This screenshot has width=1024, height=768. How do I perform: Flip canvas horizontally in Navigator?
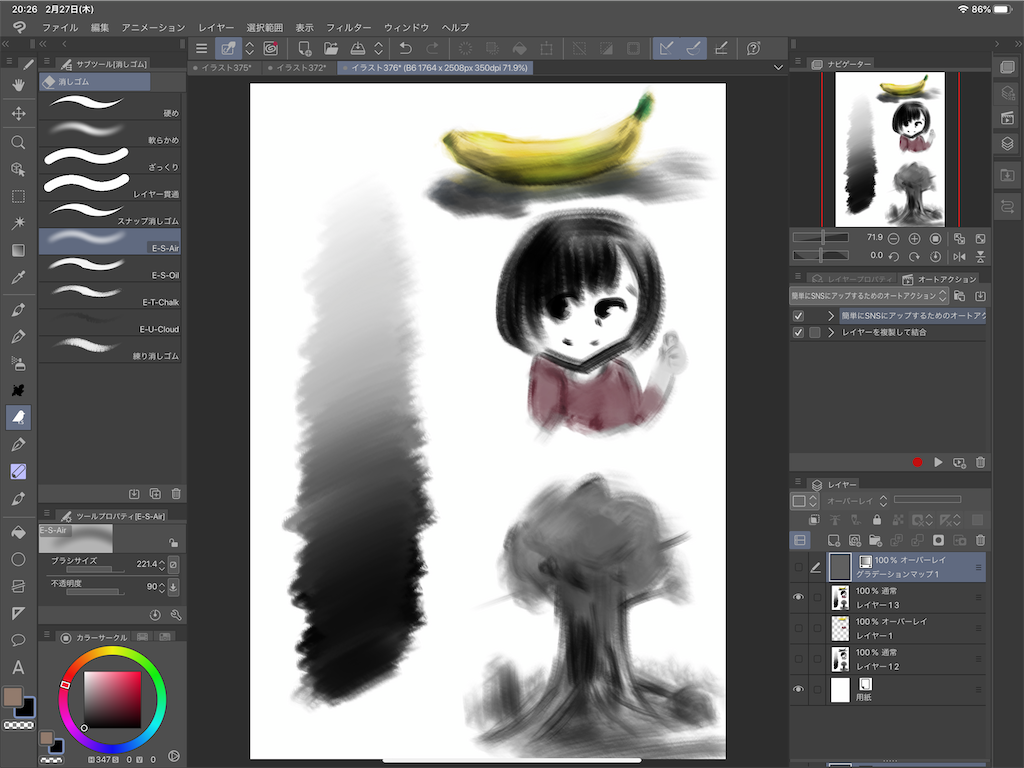pyautogui.click(x=959, y=257)
